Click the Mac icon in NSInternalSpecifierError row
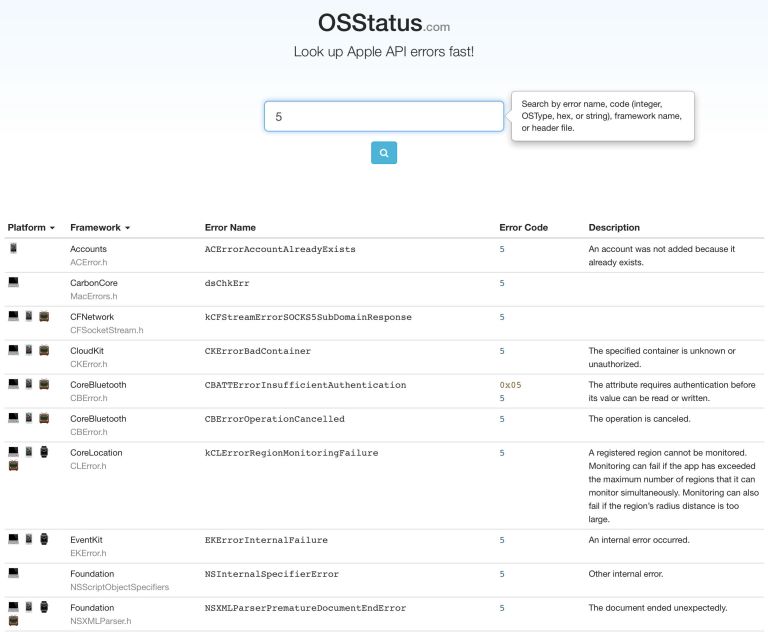This screenshot has width=768, height=632. tap(13, 573)
